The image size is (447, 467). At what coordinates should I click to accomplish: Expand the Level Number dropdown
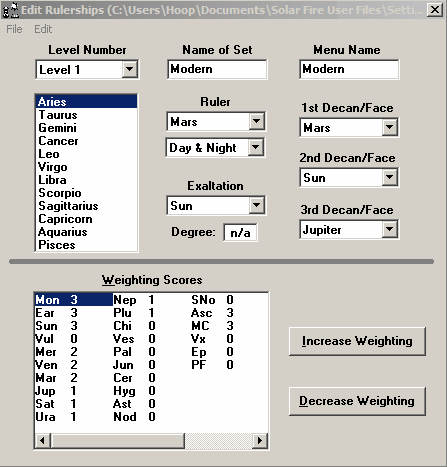[x=130, y=69]
